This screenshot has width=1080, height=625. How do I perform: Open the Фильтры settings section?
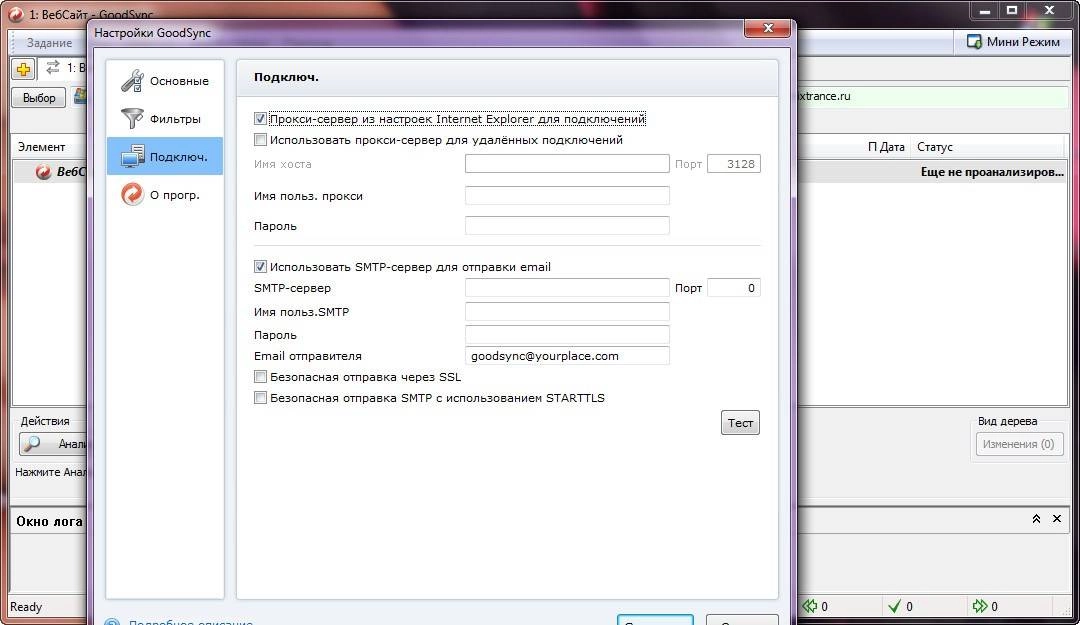[x=165, y=119]
